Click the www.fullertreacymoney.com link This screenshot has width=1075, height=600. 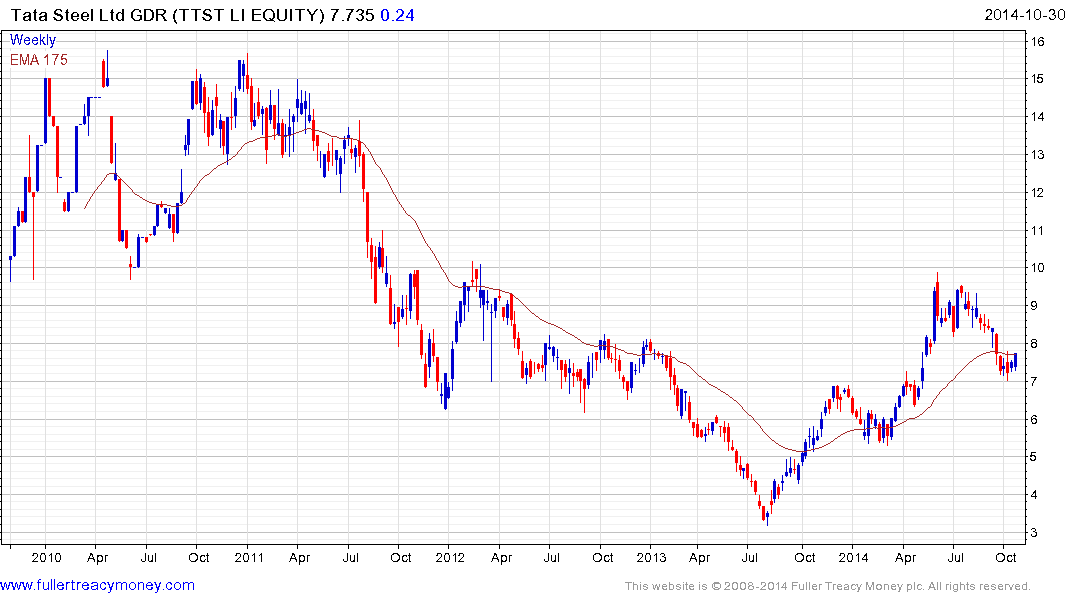point(97,585)
